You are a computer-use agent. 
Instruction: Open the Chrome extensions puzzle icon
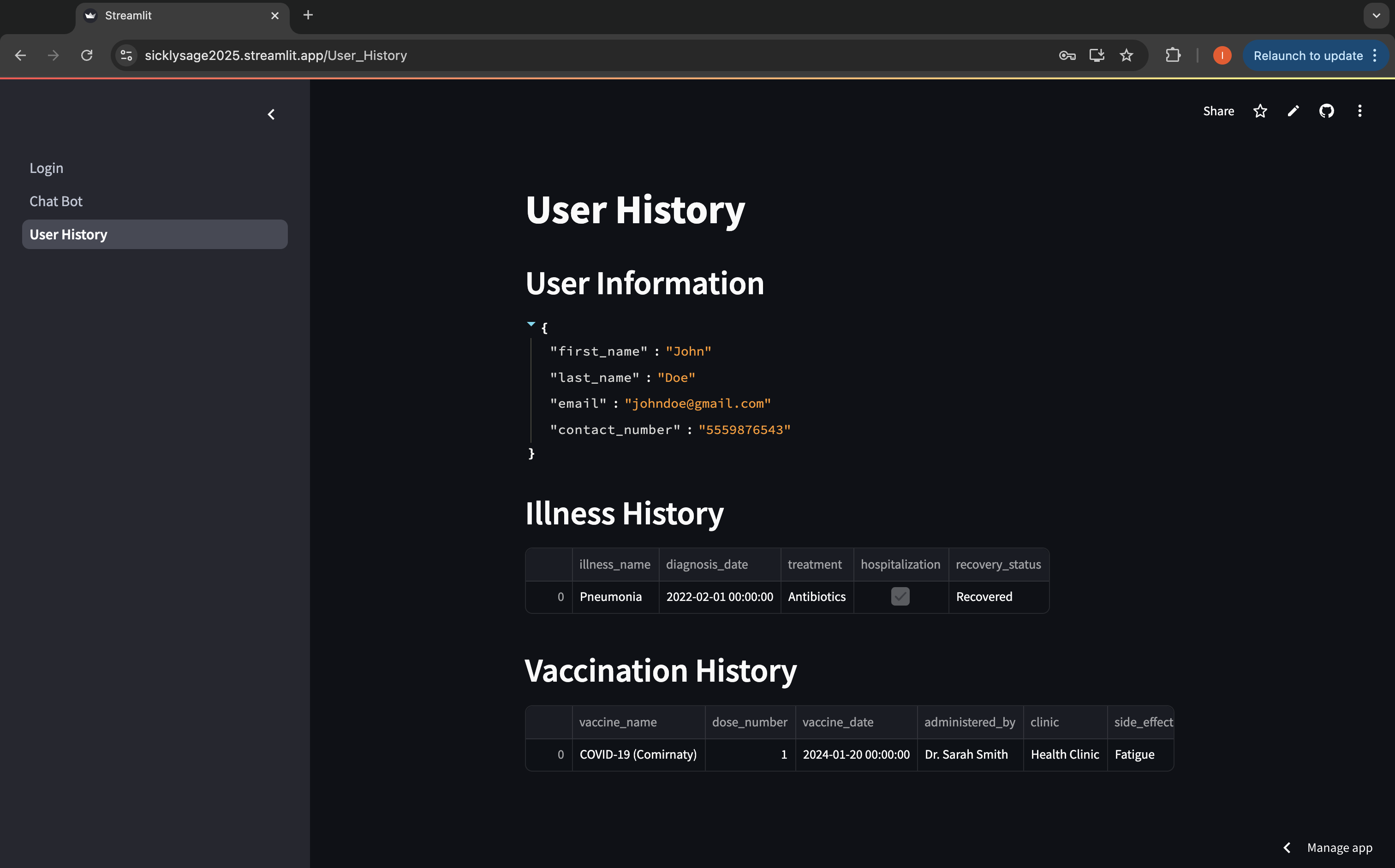pyautogui.click(x=1173, y=56)
